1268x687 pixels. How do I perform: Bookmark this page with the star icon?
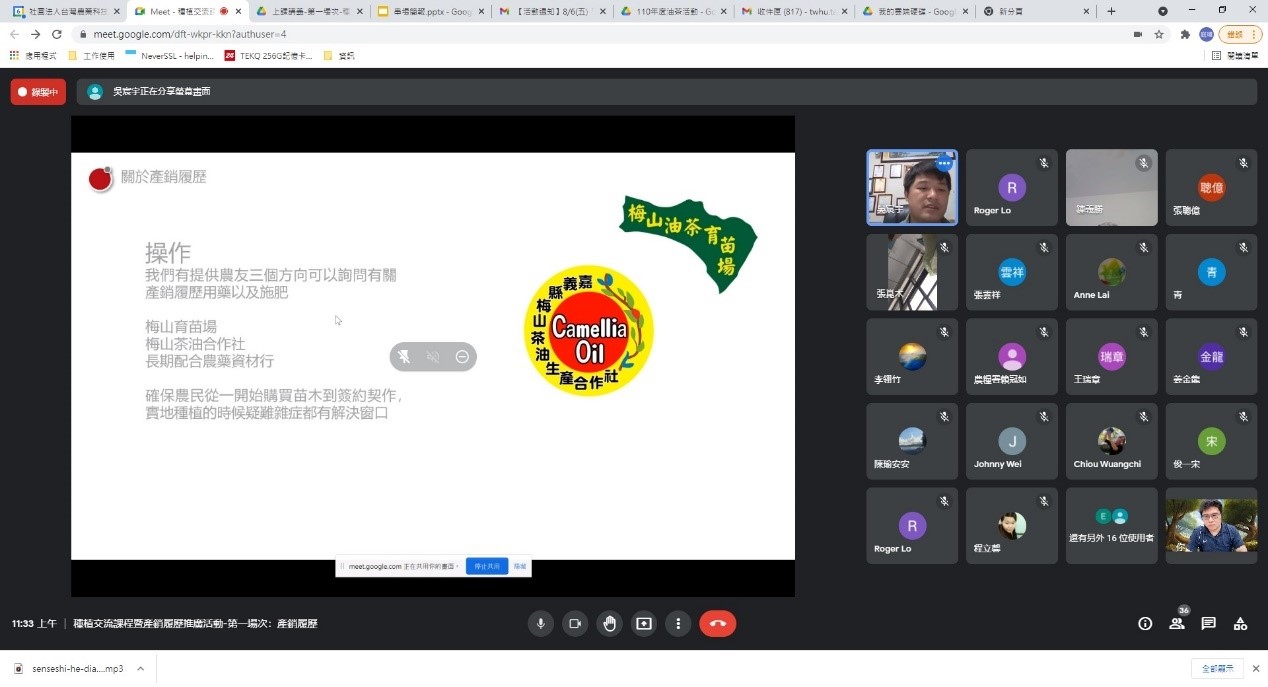(1159, 34)
